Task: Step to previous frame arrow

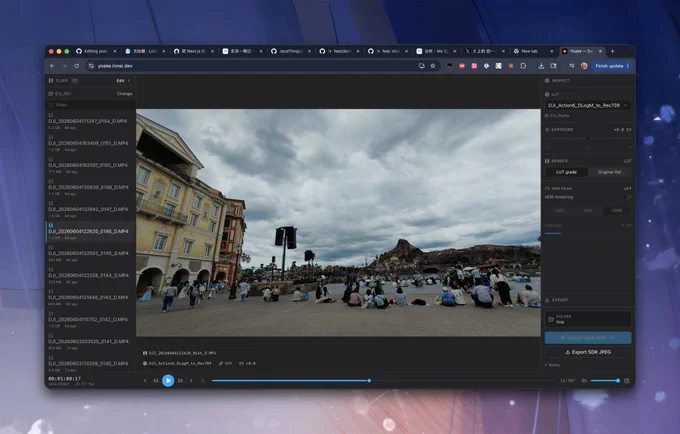Action: point(145,381)
